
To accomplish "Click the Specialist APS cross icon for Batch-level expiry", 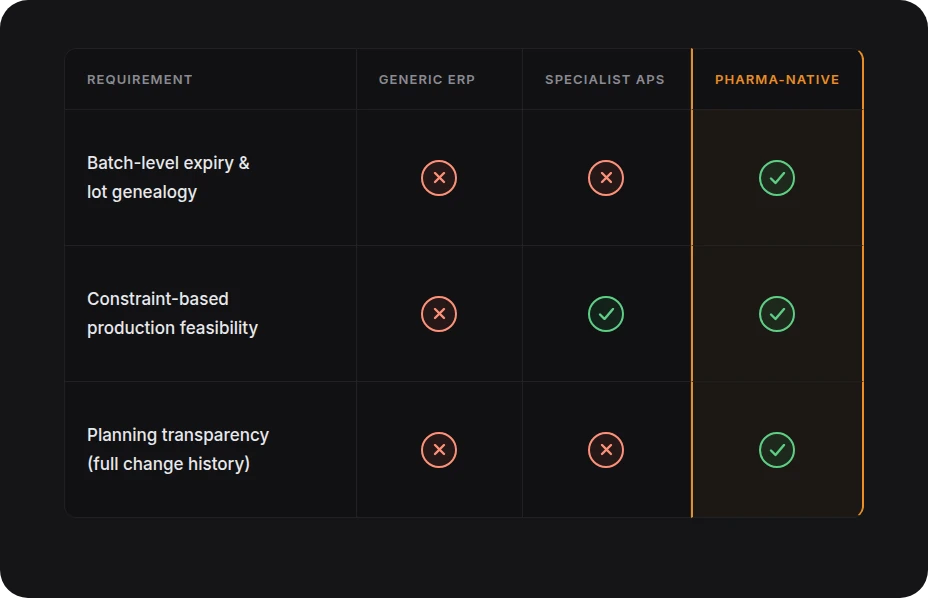I will [605, 178].
